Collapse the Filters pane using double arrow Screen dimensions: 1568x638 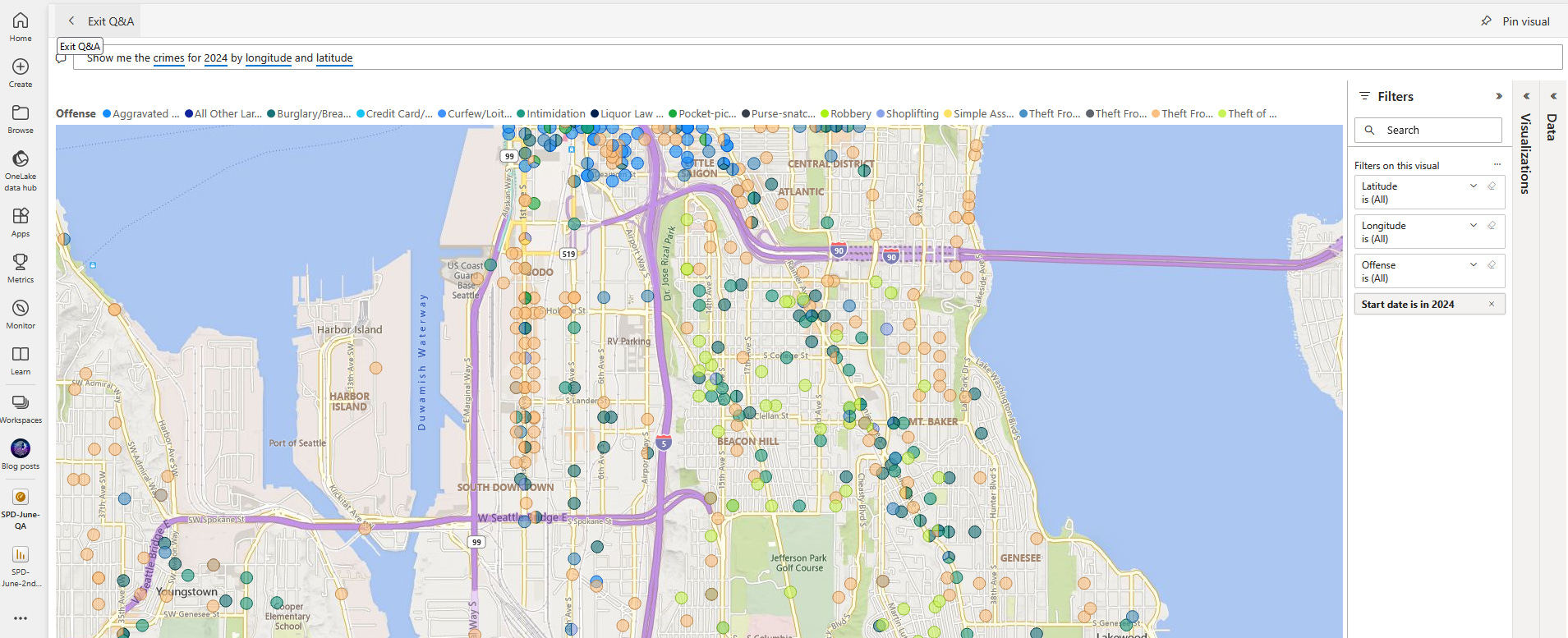pyautogui.click(x=1499, y=96)
